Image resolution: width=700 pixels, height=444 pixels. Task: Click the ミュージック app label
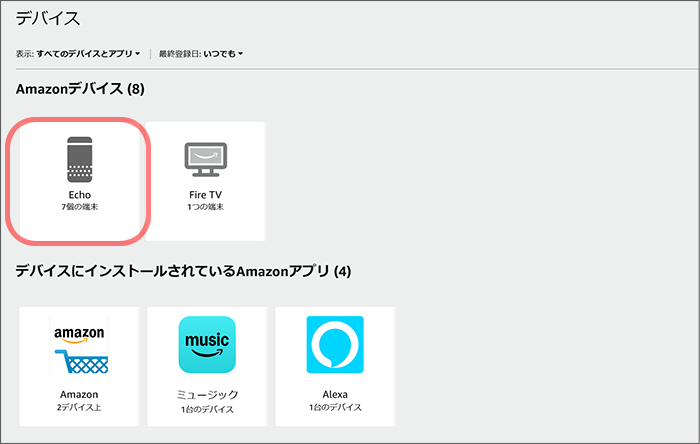207,394
